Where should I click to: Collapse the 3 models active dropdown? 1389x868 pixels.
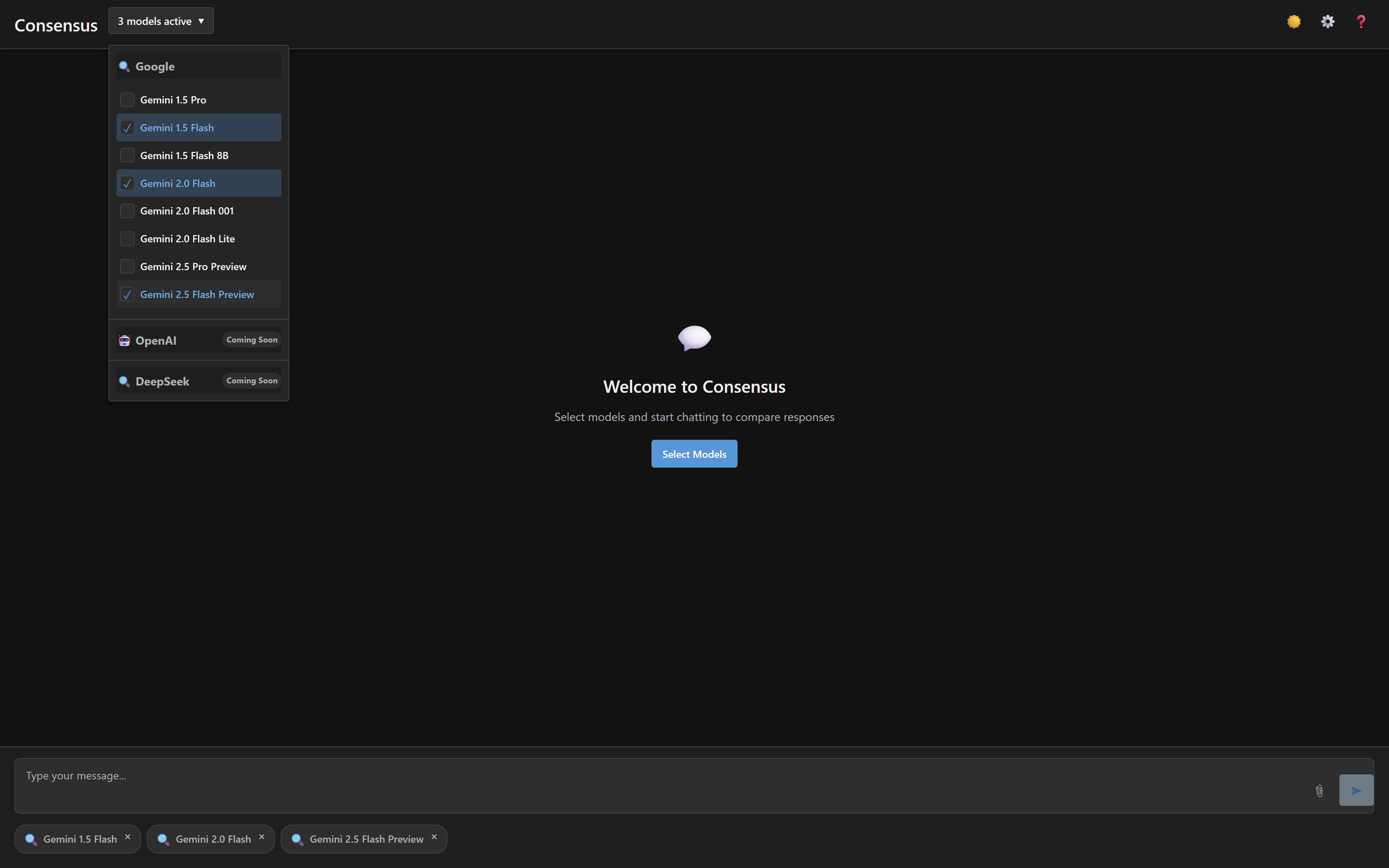coord(161,21)
